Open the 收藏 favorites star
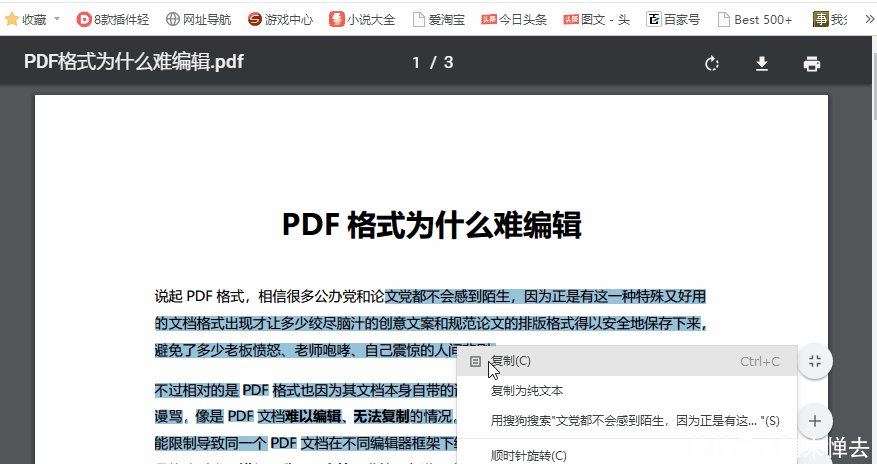The width and height of the screenshot is (877, 464). (12, 19)
